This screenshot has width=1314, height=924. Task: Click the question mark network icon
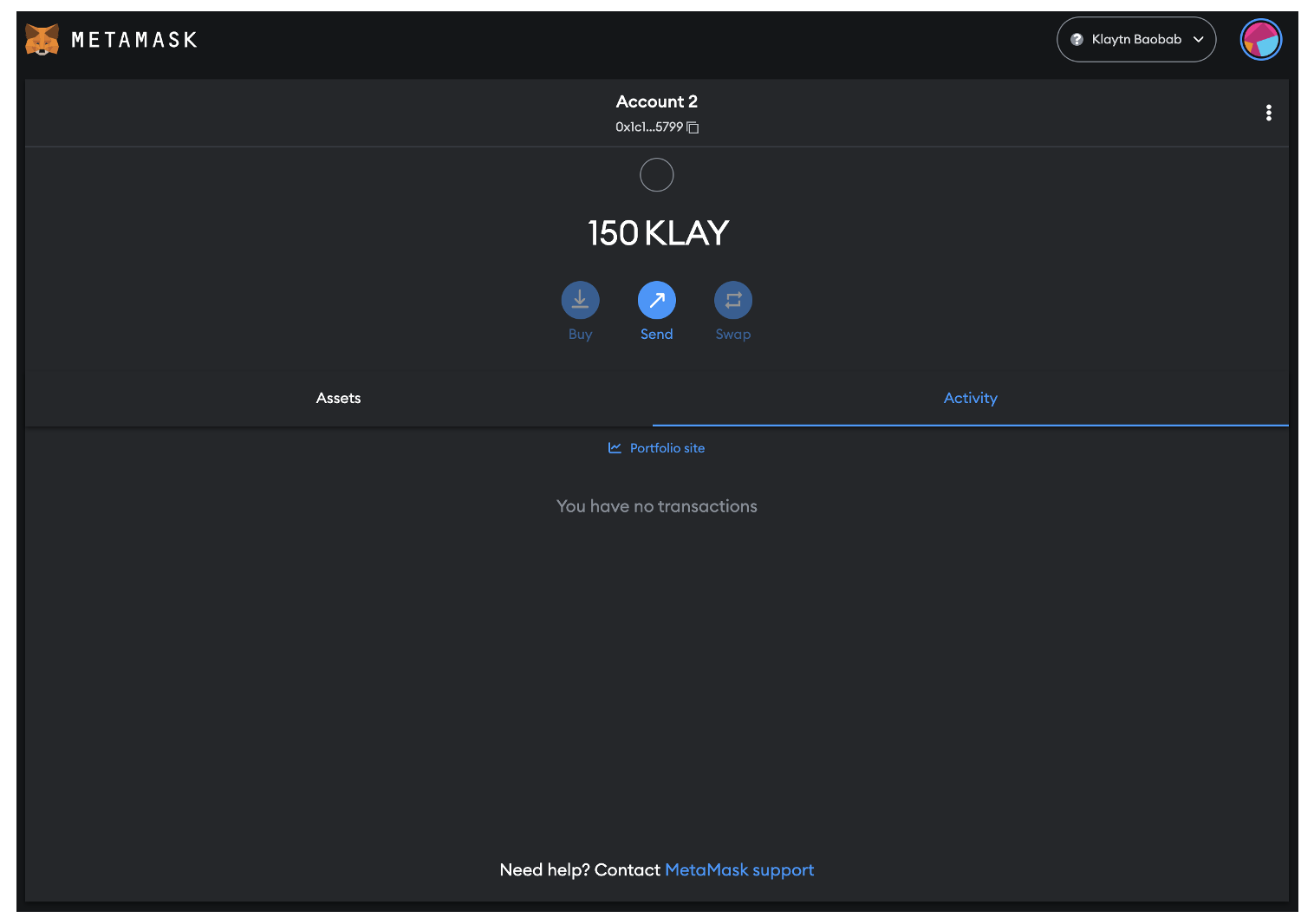coord(1077,40)
